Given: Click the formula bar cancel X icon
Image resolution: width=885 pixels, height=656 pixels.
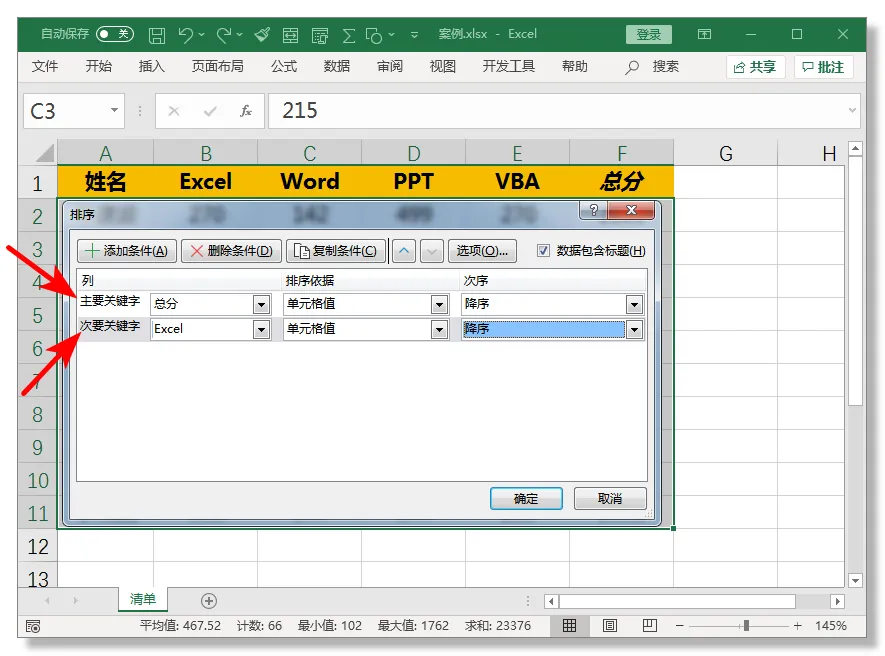Looking at the screenshot, I should [174, 111].
